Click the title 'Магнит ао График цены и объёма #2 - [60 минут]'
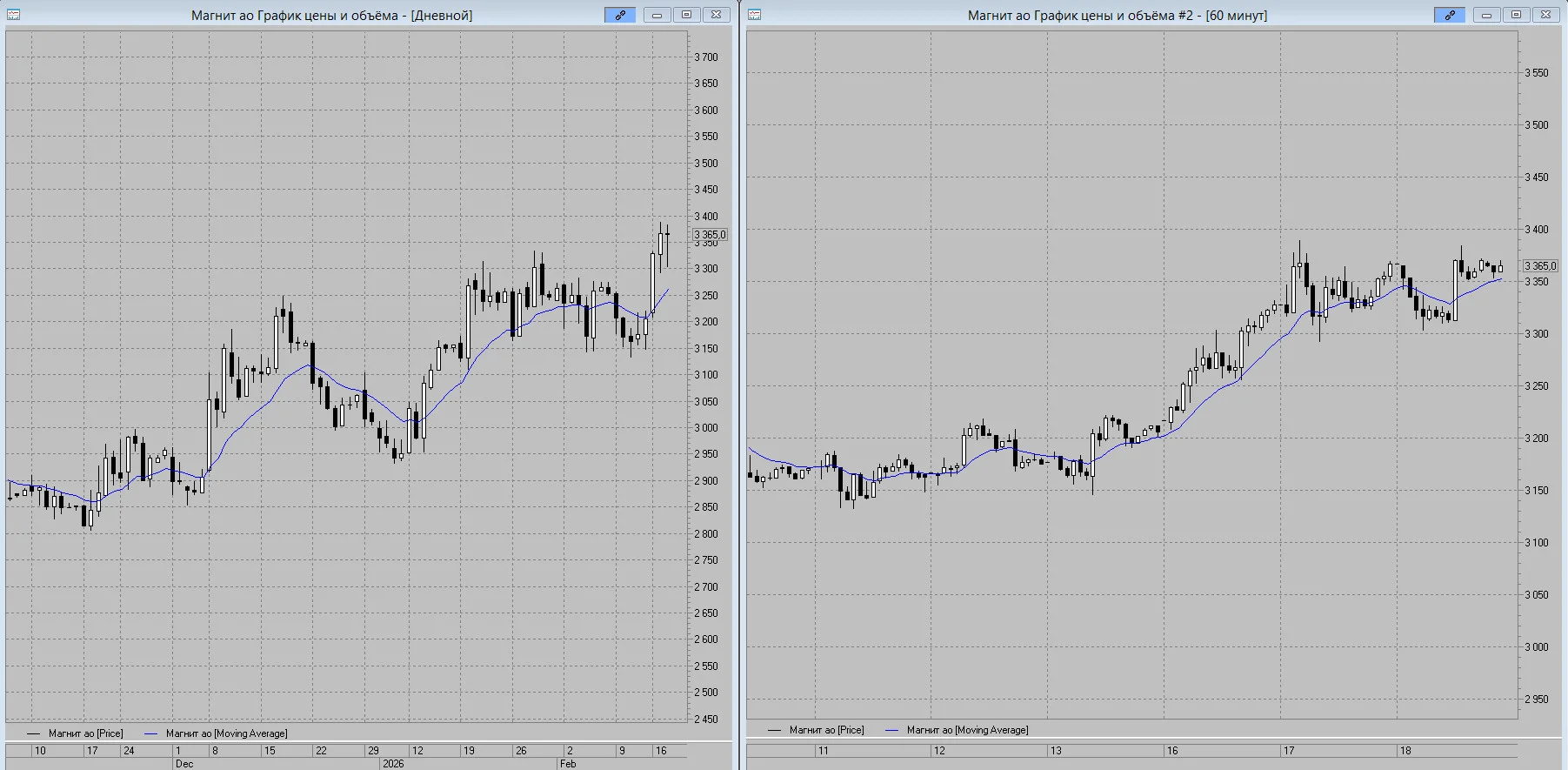 (x=1118, y=16)
